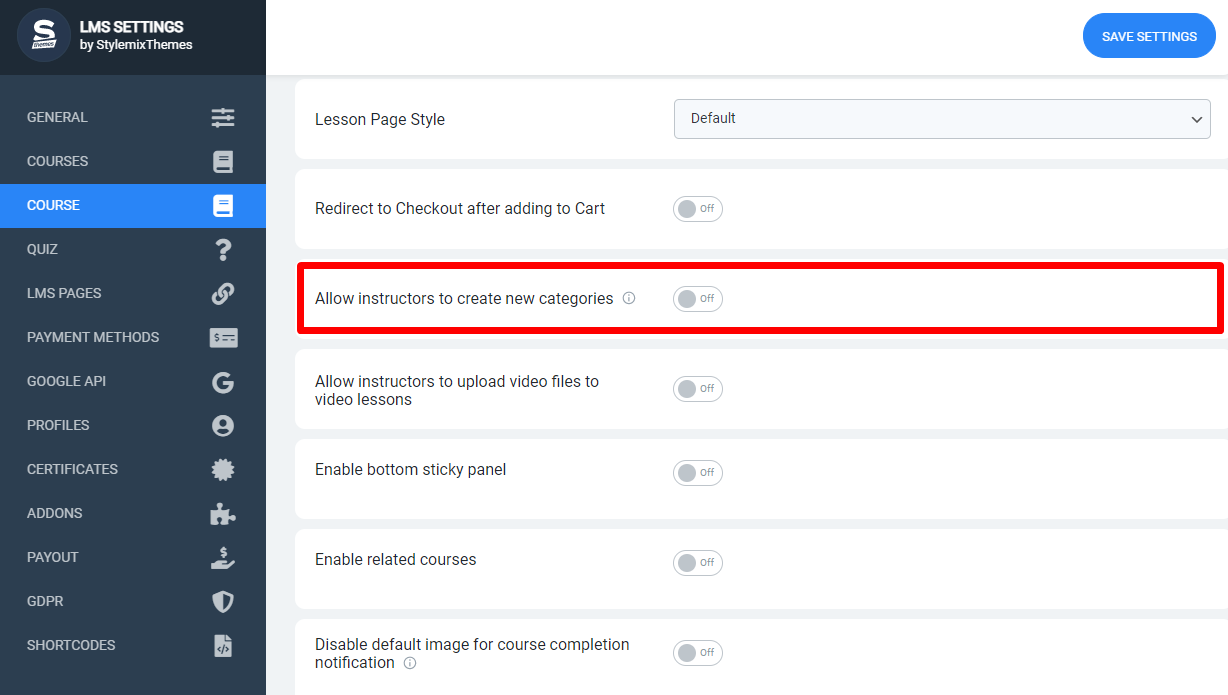Click the General sliders icon in sidebar
Image resolution: width=1228 pixels, height=695 pixels.
coord(223,117)
